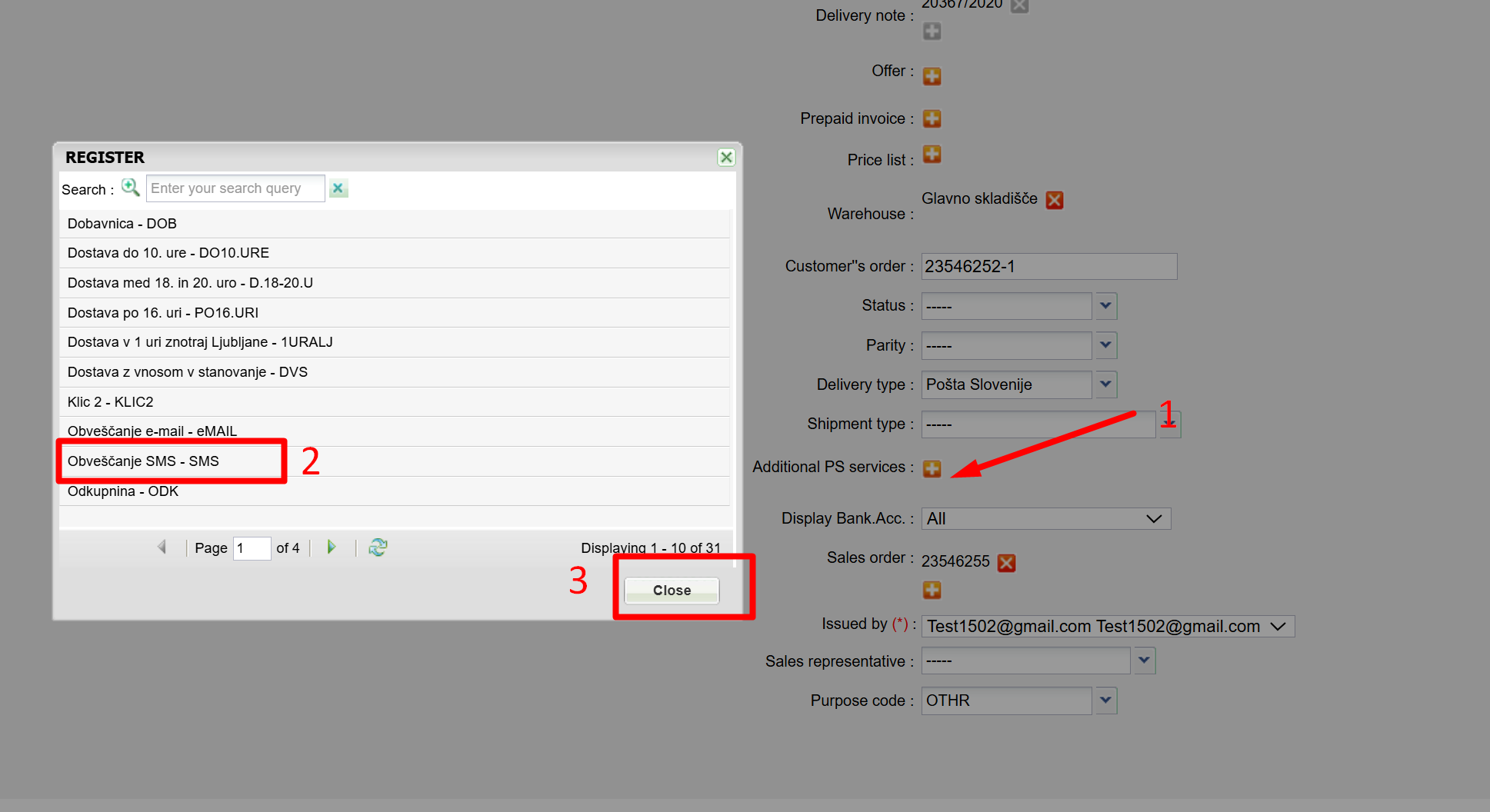Screen dimensions: 1490x812
Task: Select Dostava z vnosom v stanovanje - DVS
Action: (395, 372)
